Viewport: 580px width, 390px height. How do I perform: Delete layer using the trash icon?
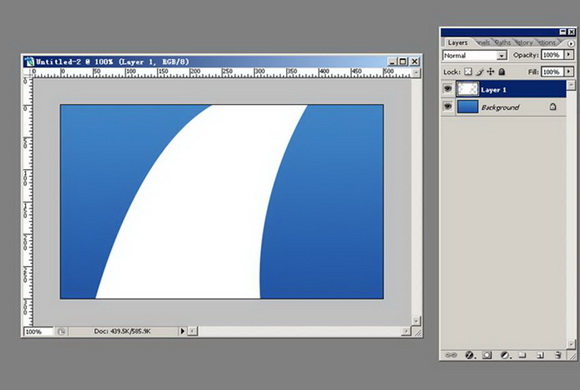tap(558, 355)
